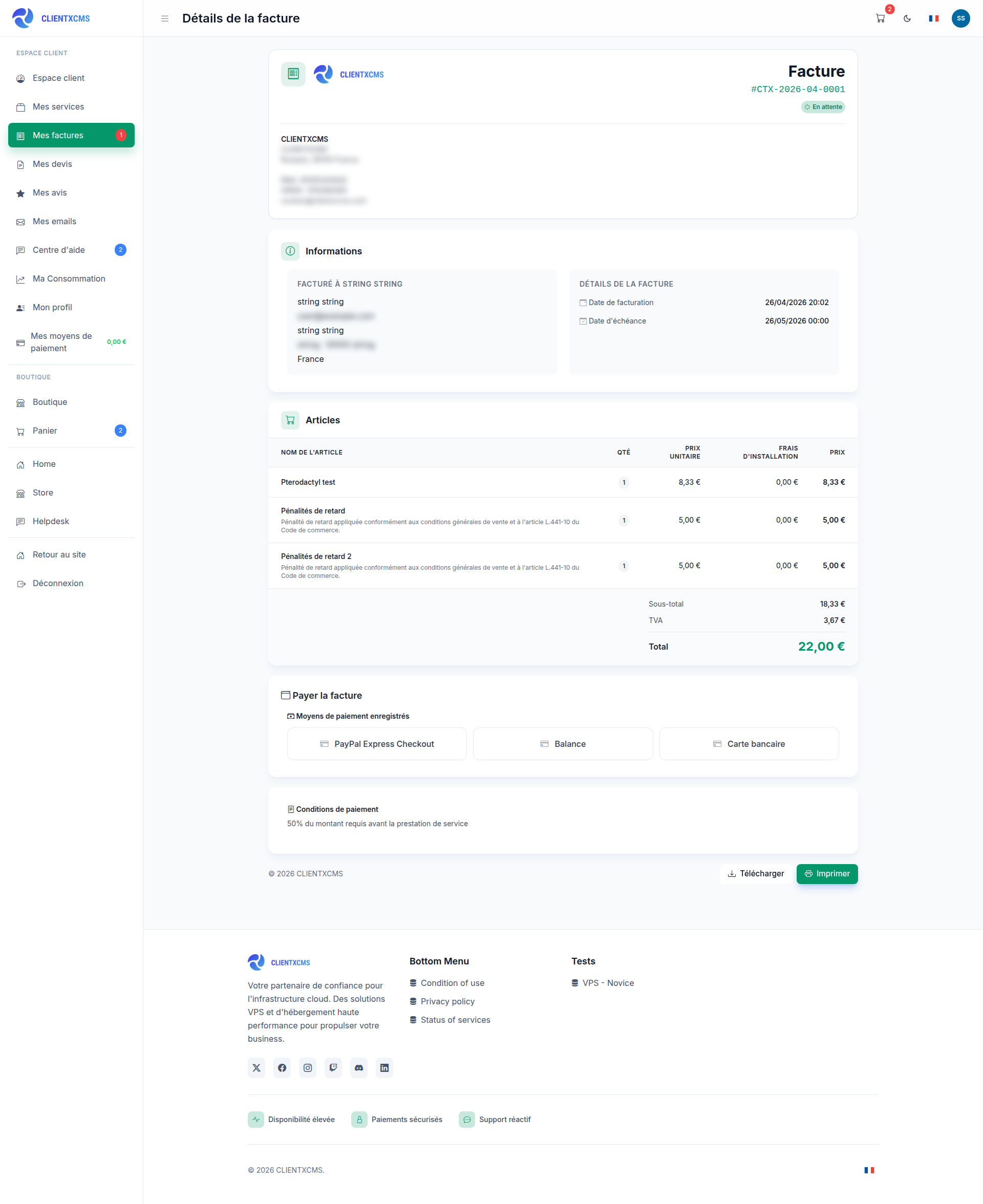Open Condition of use footer link

tap(447, 983)
